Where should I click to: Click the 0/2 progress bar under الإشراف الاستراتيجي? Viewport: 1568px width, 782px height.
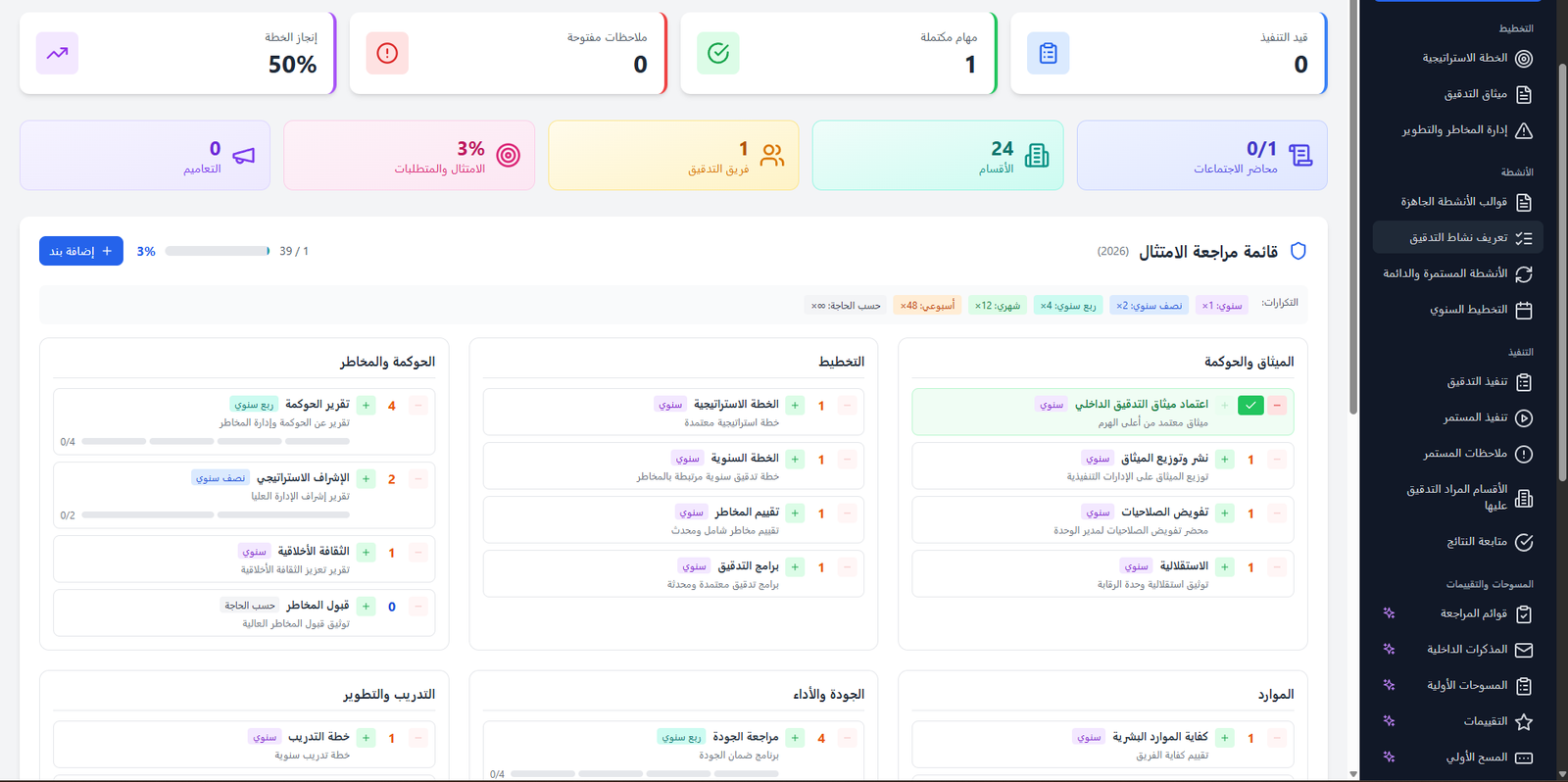(x=216, y=515)
